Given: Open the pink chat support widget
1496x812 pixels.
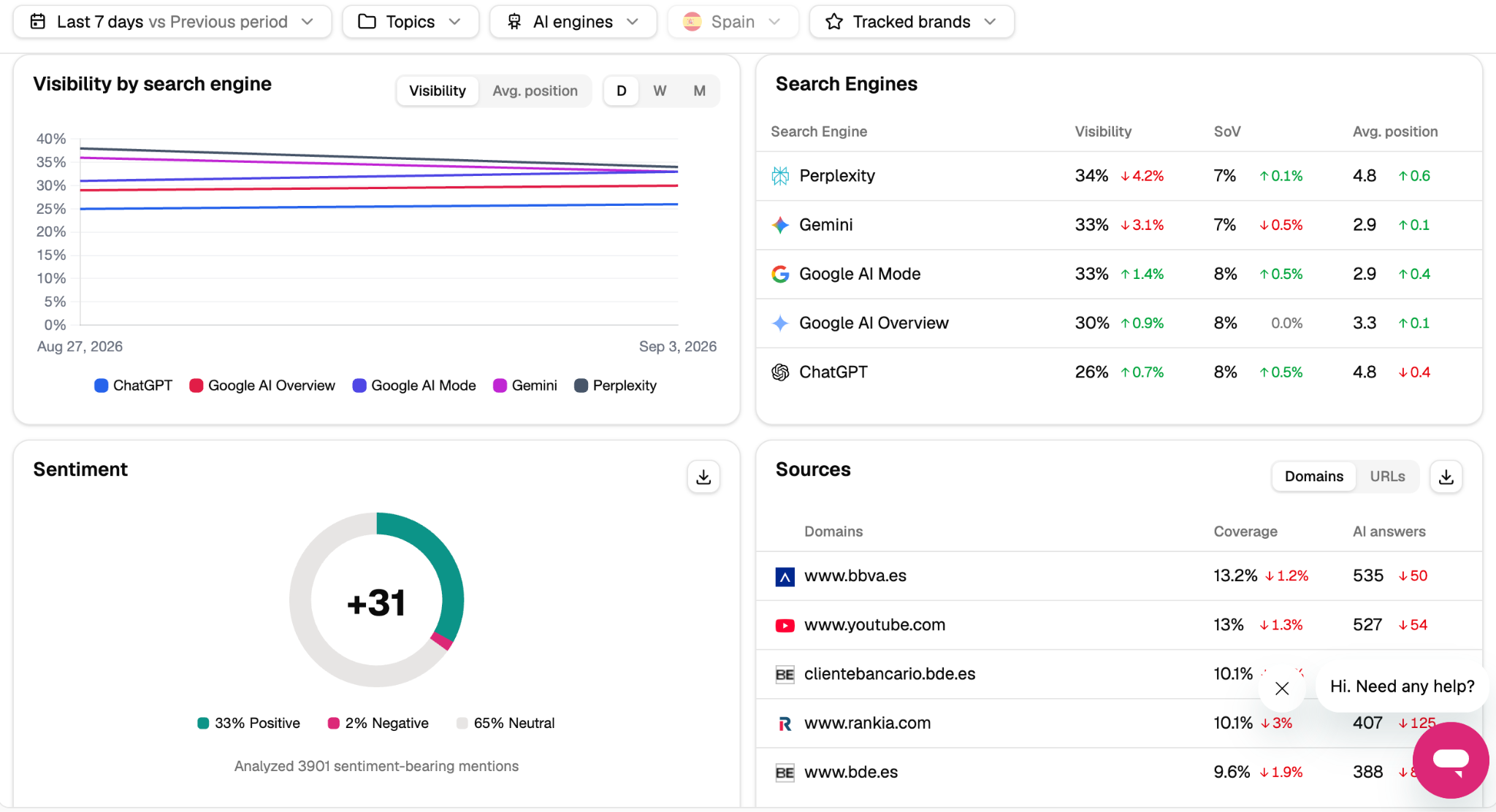Looking at the screenshot, I should (1451, 760).
